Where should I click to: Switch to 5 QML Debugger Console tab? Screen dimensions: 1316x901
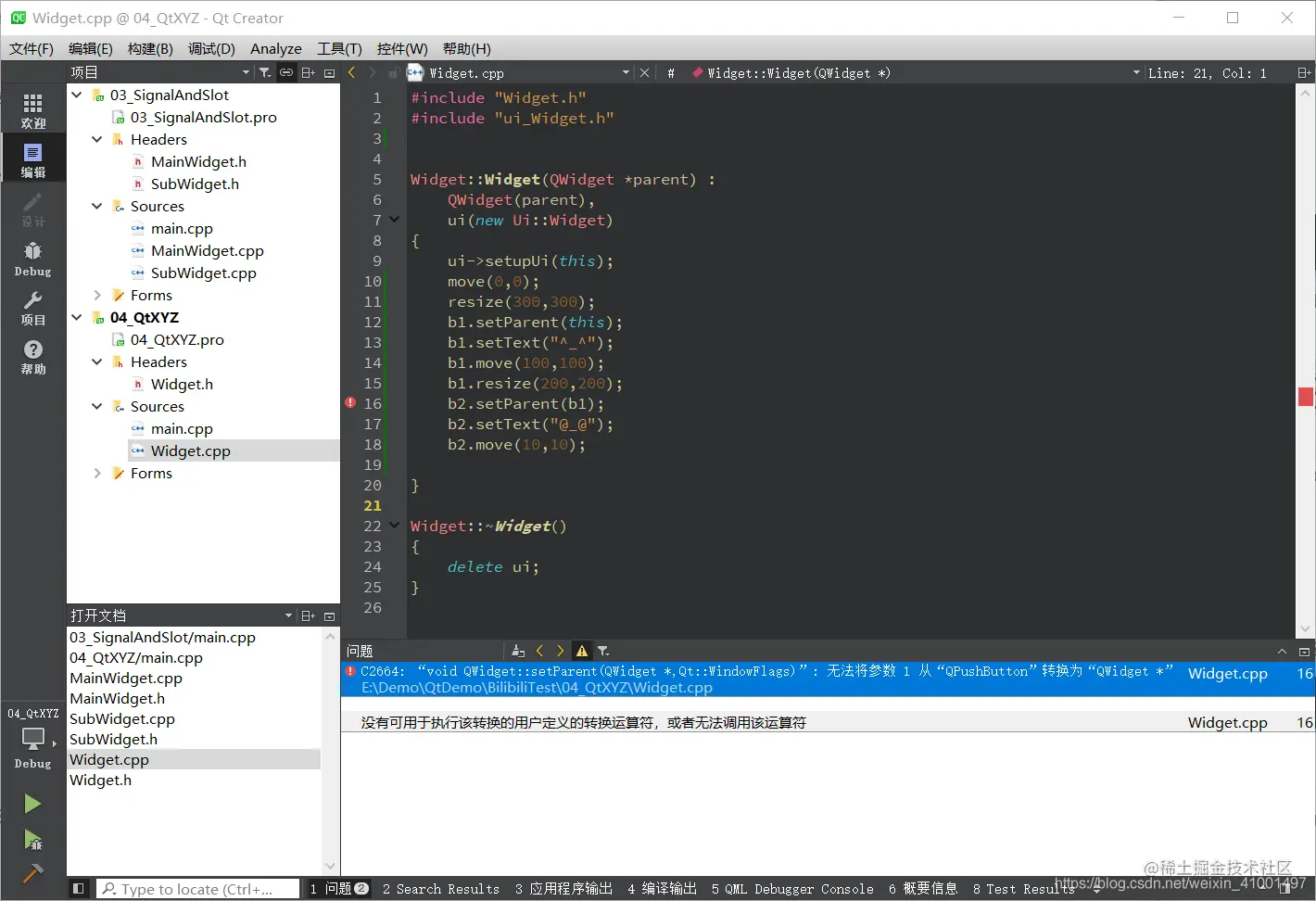(792, 889)
